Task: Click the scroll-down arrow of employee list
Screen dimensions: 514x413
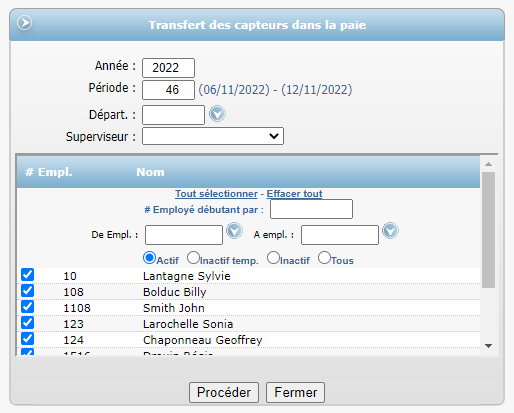Action: tap(489, 346)
